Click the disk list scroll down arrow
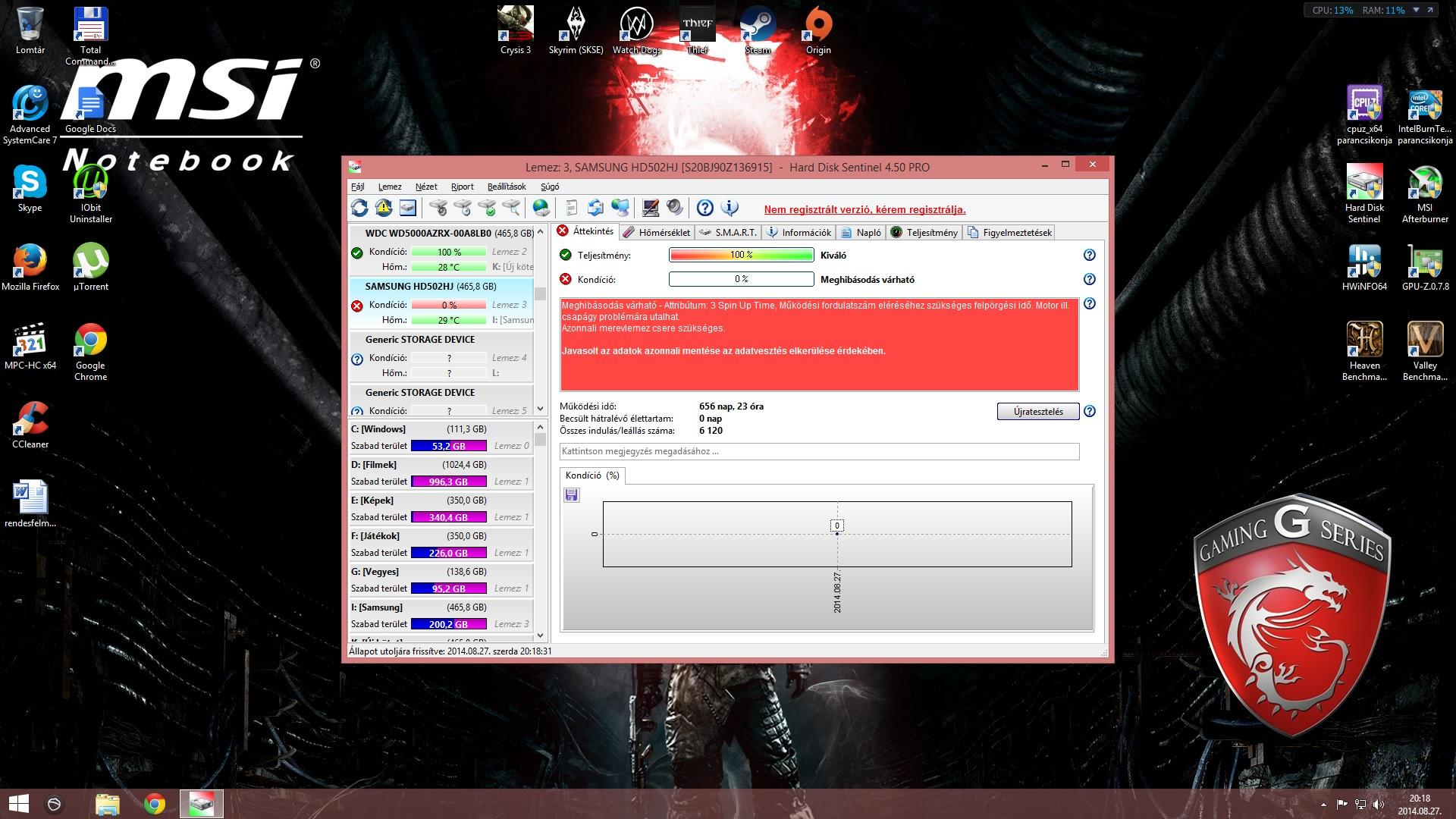The width and height of the screenshot is (1456, 819). (541, 409)
